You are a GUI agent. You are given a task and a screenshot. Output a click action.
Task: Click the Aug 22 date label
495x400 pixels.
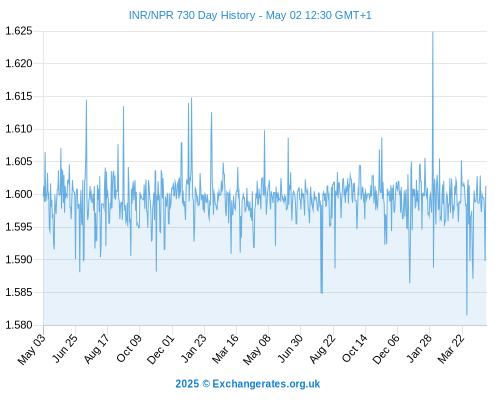322,348
